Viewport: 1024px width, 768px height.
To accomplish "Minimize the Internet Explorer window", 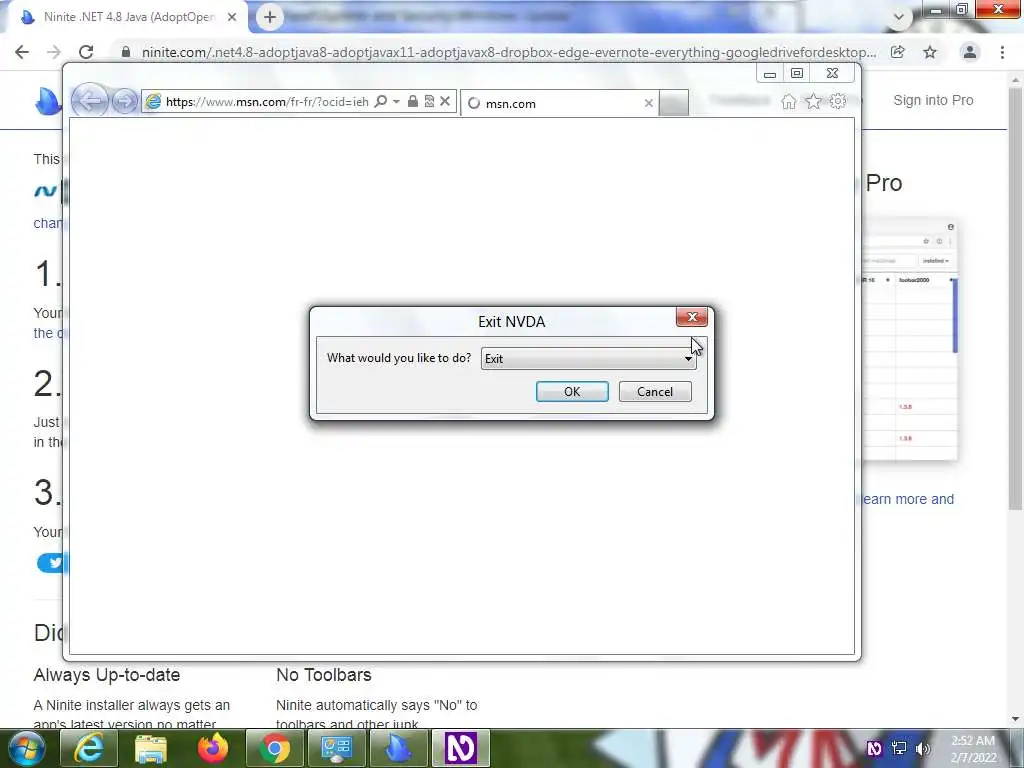I will click(770, 73).
